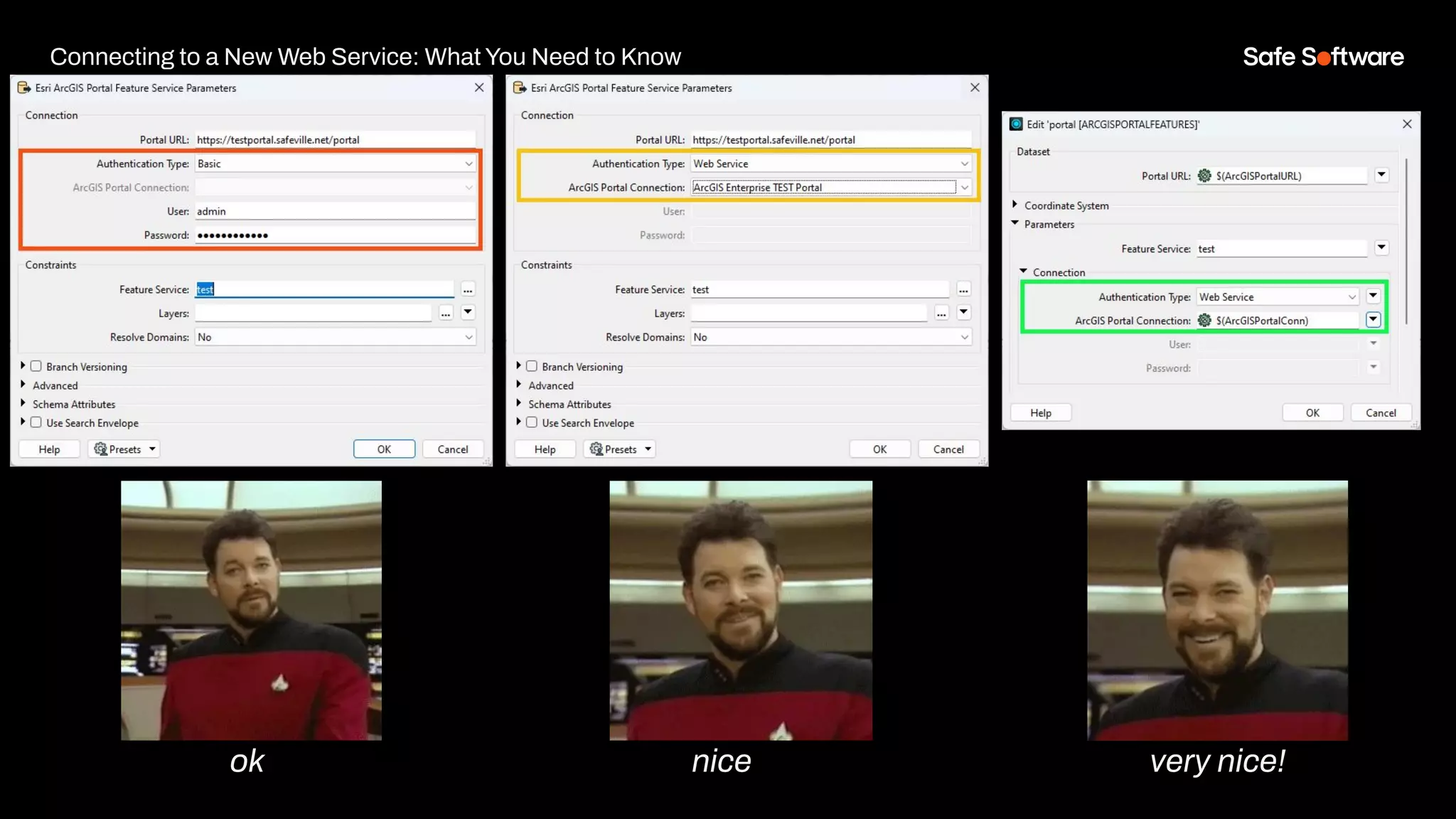The width and height of the screenshot is (1456, 819).
Task: Enable Branch Versioning in middle dialog
Action: tap(531, 366)
